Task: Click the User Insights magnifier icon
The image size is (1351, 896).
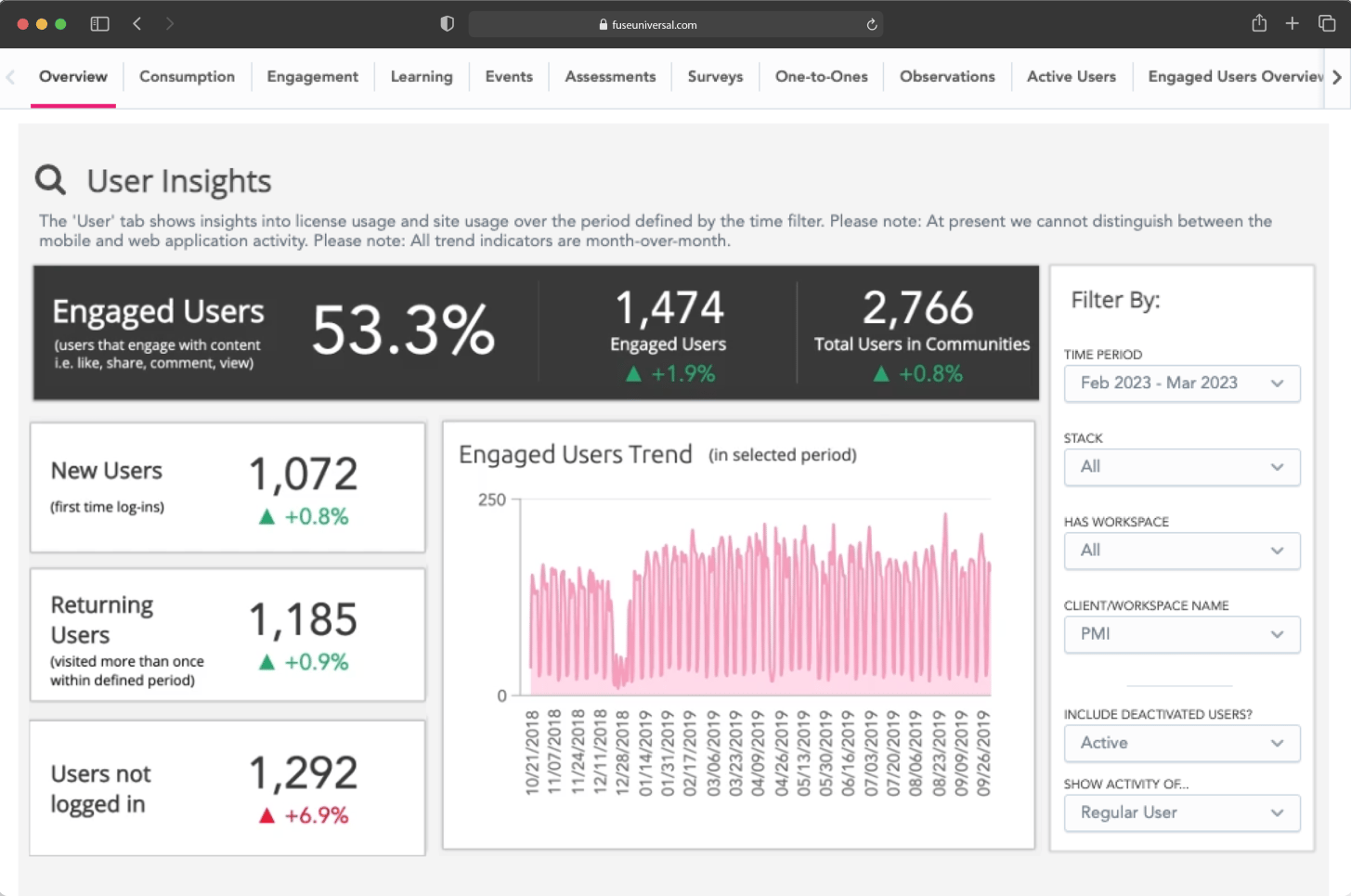Action: (x=50, y=179)
